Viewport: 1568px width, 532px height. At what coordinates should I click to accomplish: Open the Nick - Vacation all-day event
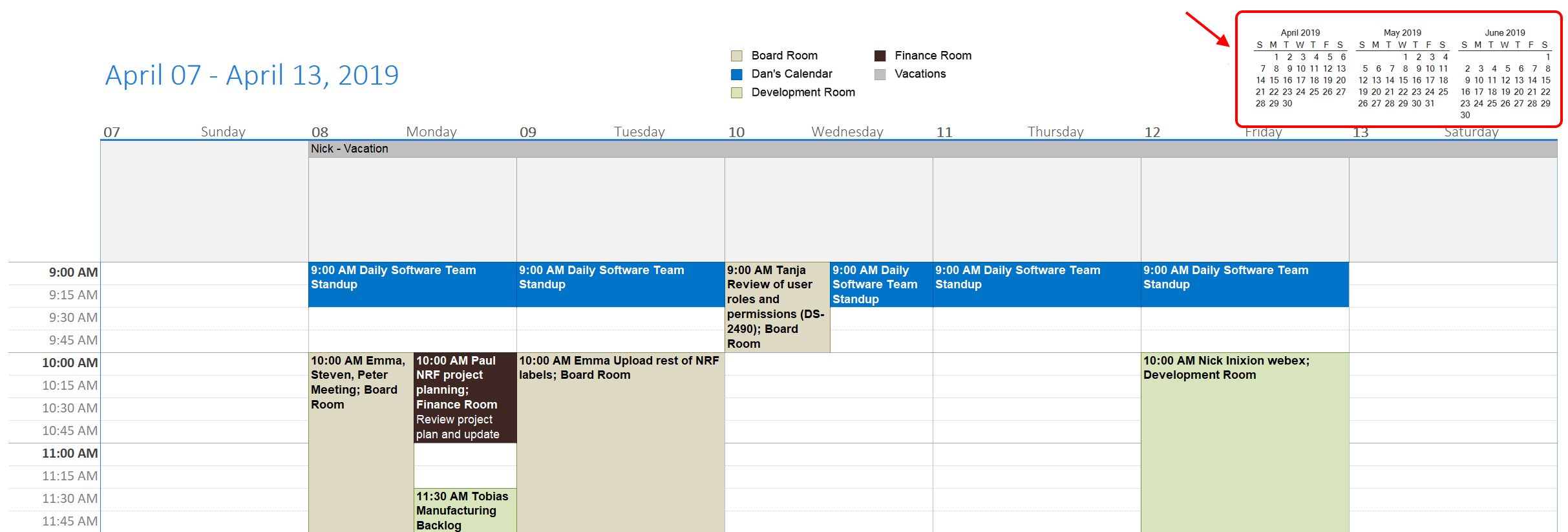click(x=933, y=149)
